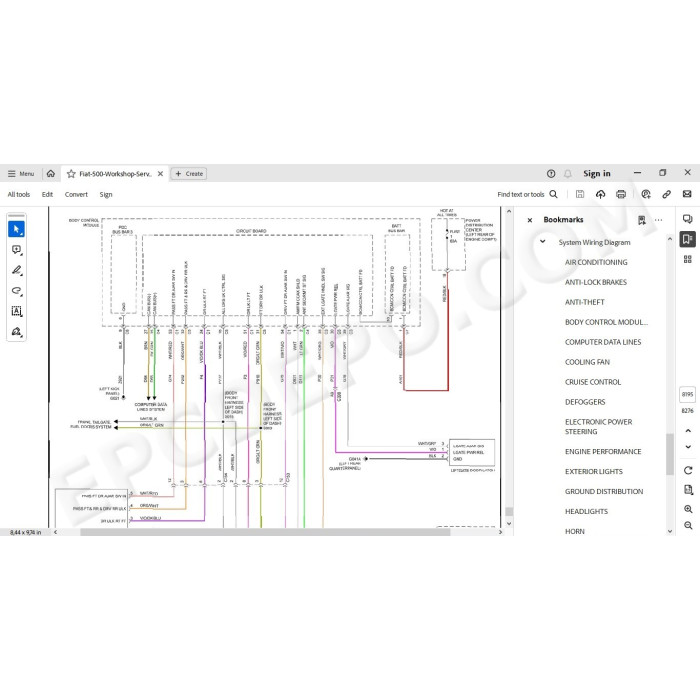Select the arrow selection tool

point(17,229)
